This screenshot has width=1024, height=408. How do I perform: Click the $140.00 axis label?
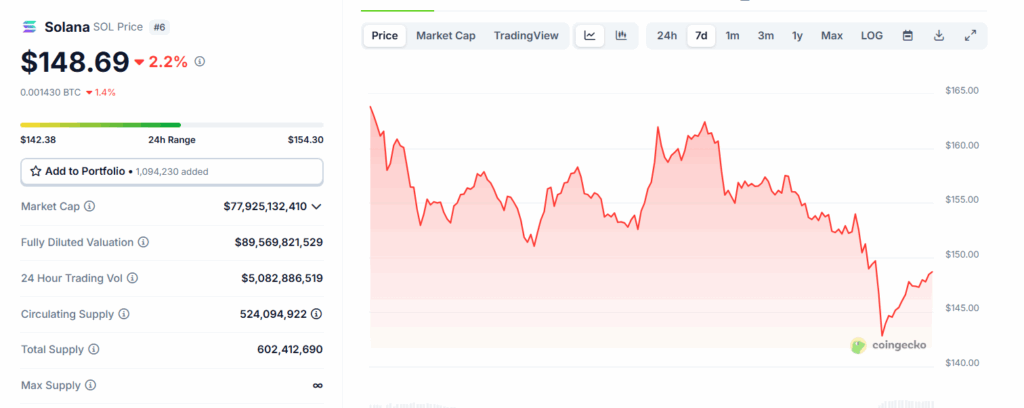(962, 362)
